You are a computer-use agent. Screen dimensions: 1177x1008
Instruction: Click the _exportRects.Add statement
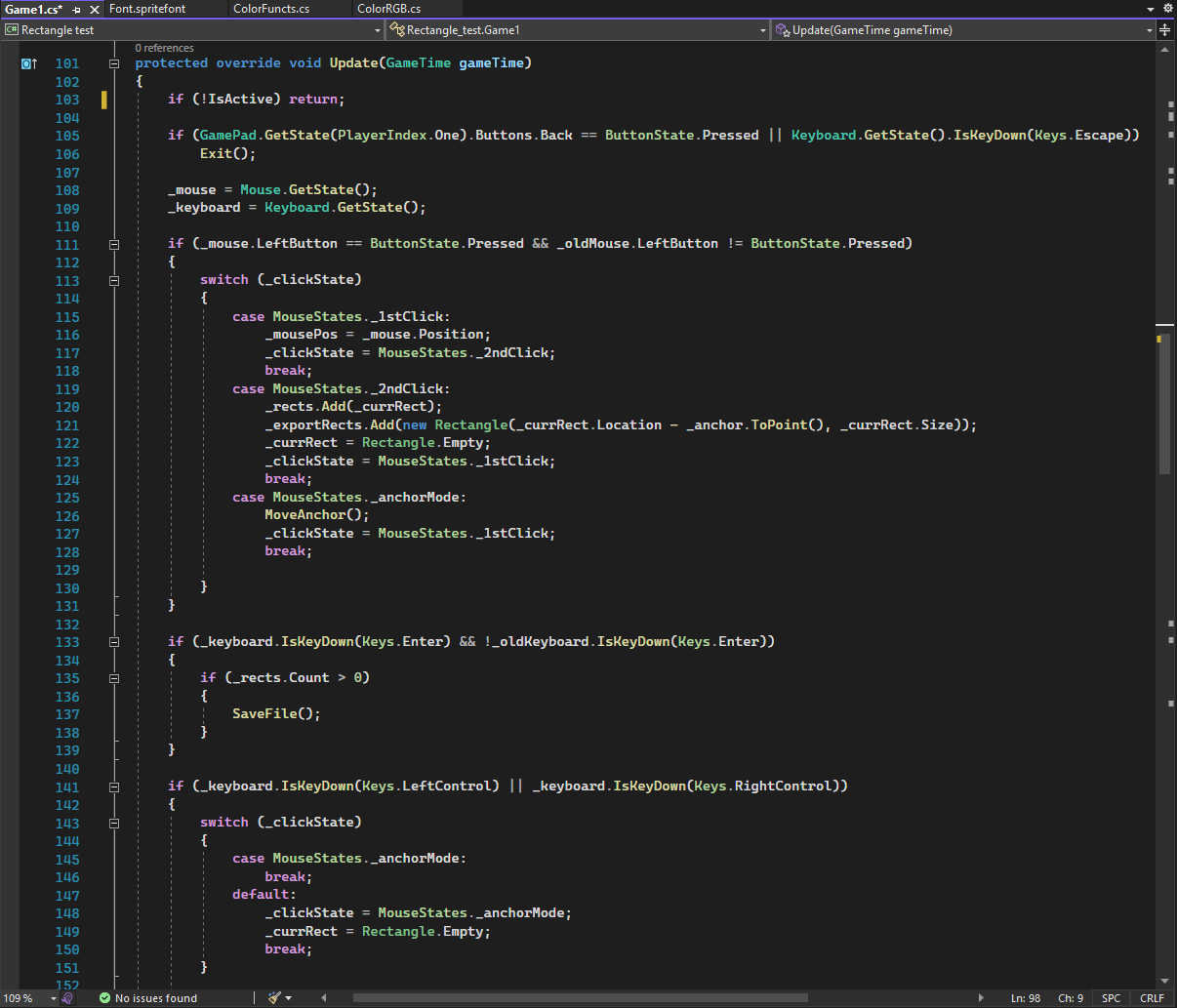coord(621,425)
